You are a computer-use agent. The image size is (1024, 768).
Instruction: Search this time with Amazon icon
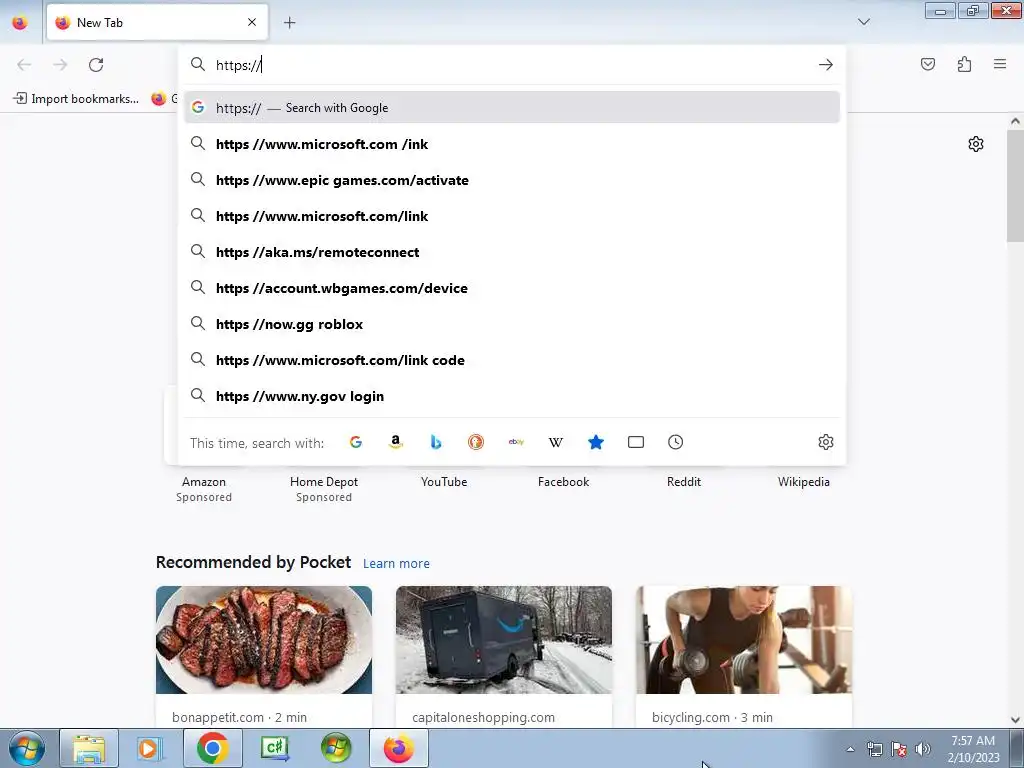pyautogui.click(x=396, y=442)
